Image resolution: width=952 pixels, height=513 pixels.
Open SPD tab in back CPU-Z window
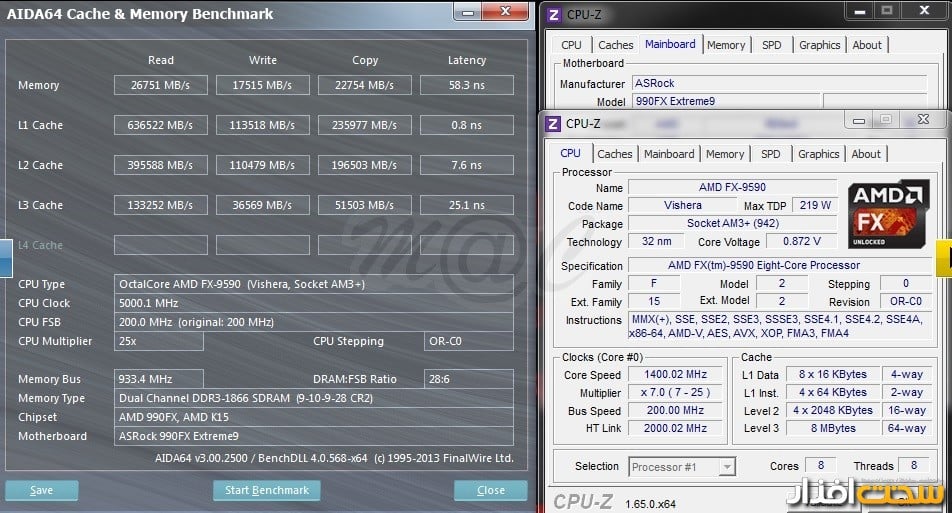(x=772, y=45)
